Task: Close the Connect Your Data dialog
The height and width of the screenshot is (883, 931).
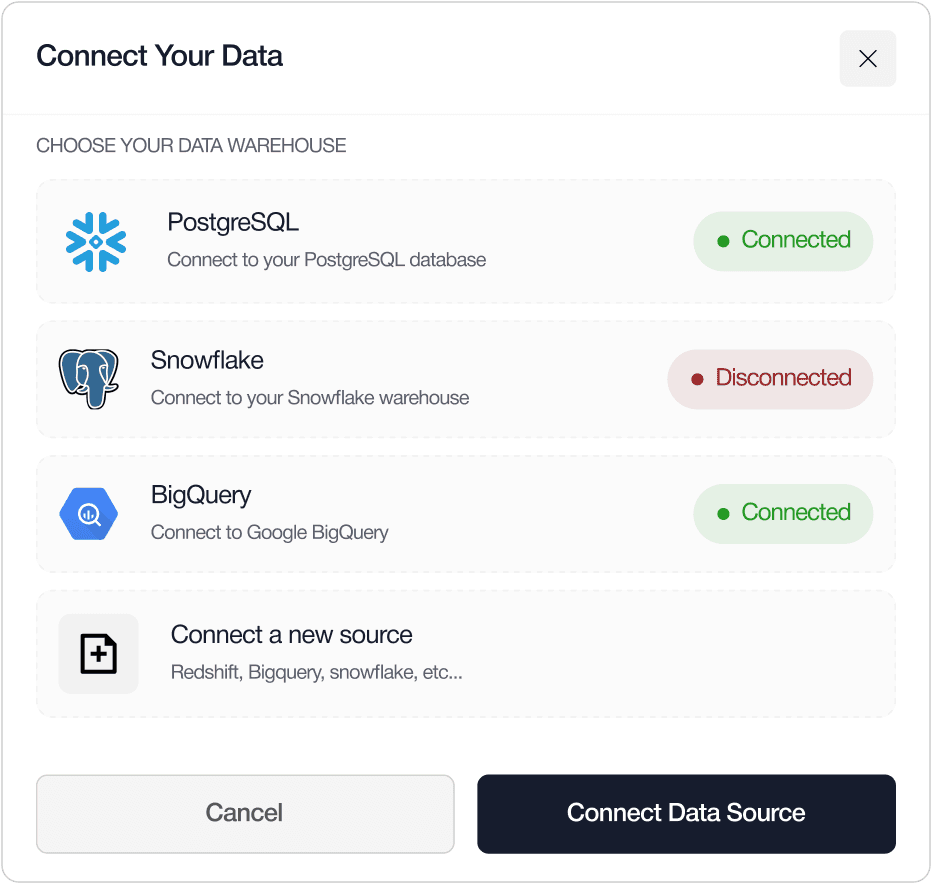Action: click(867, 58)
